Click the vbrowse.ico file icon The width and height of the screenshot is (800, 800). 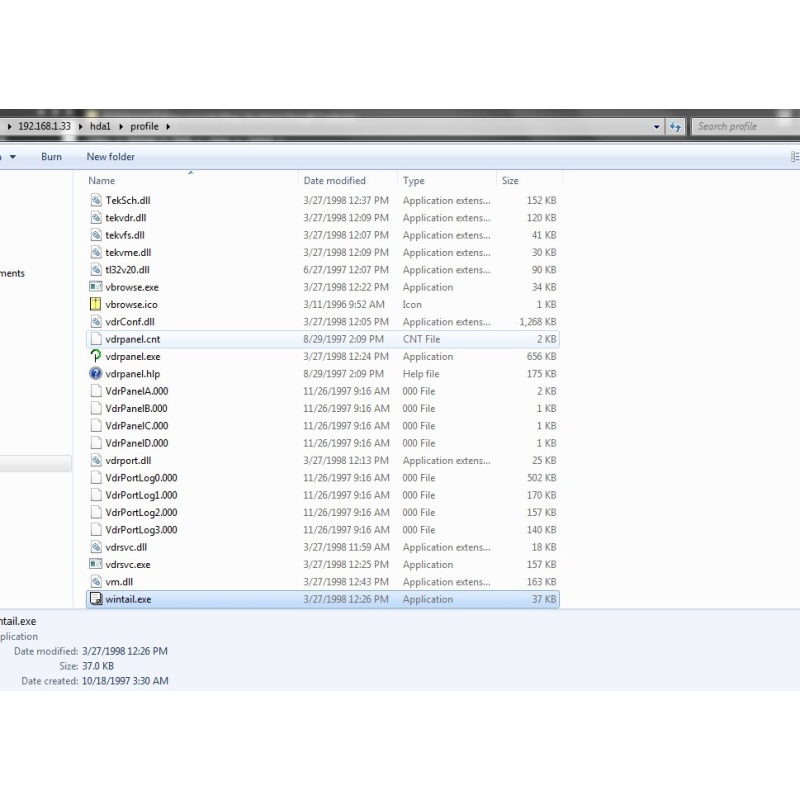click(x=96, y=305)
